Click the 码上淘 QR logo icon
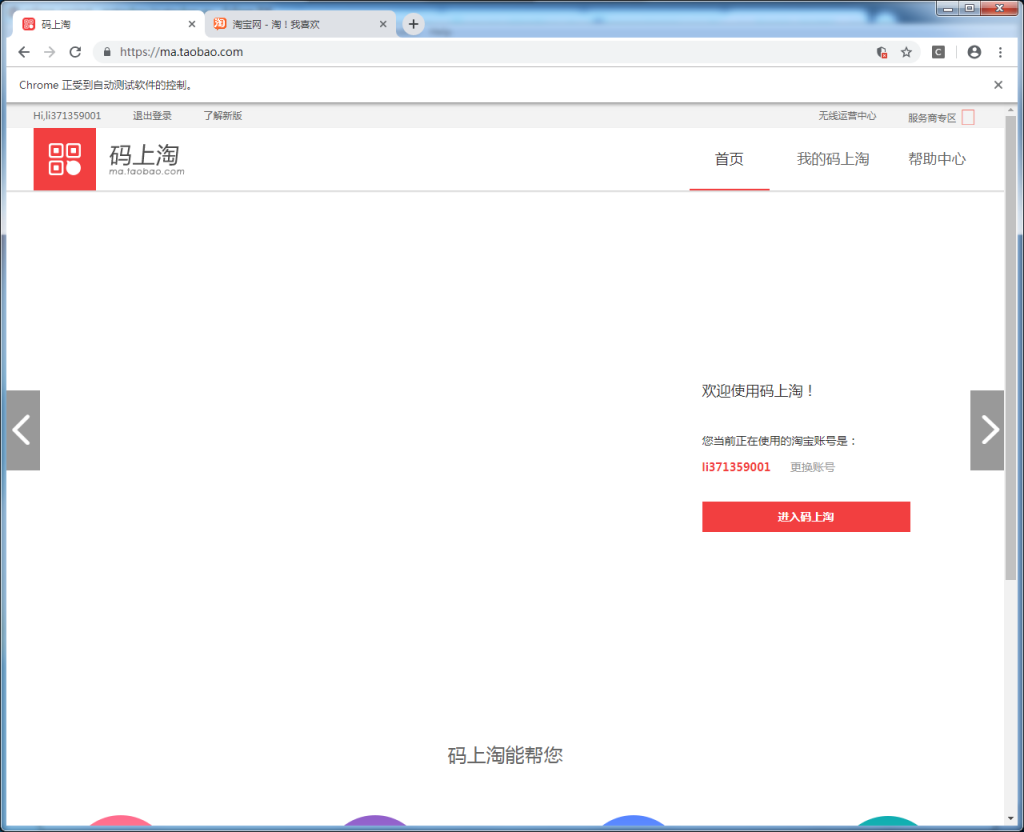The image size is (1024, 832). 65,159
